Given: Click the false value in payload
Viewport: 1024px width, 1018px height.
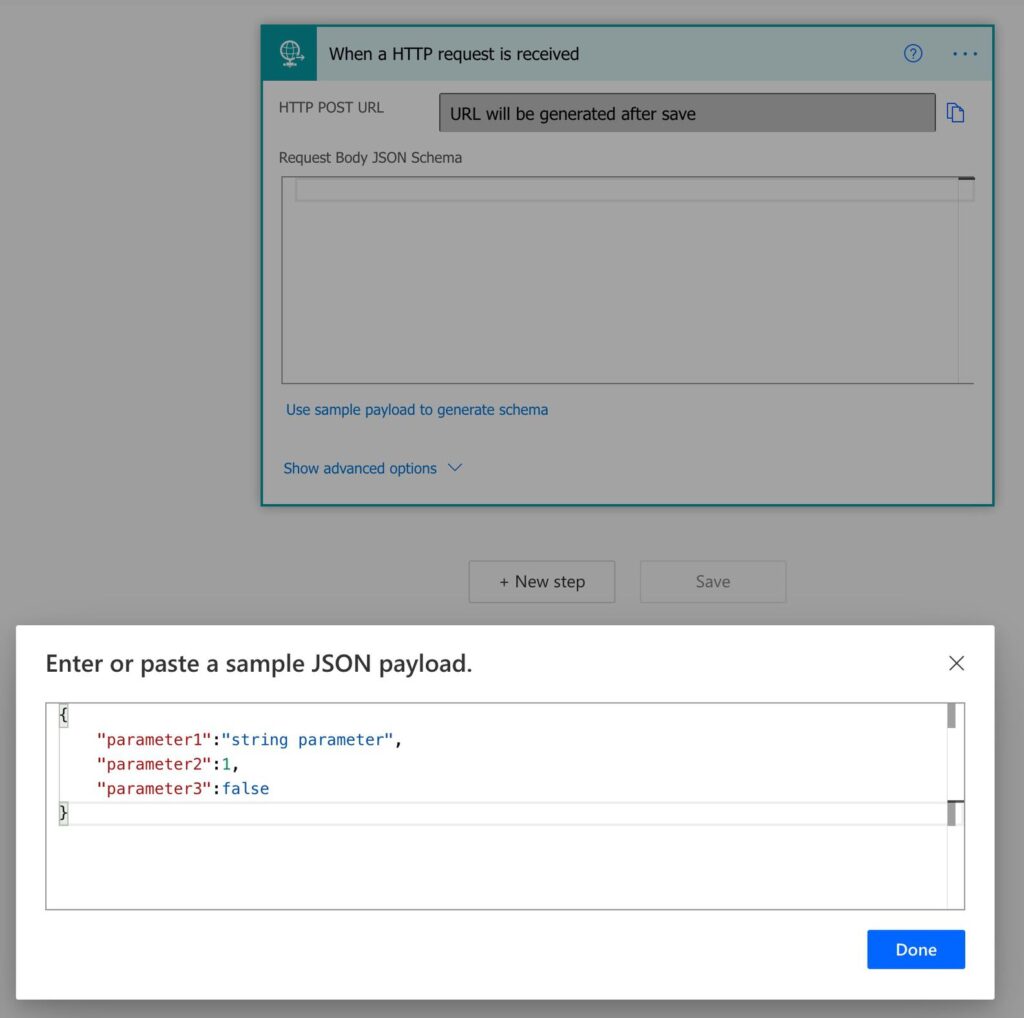Looking at the screenshot, I should coord(245,788).
